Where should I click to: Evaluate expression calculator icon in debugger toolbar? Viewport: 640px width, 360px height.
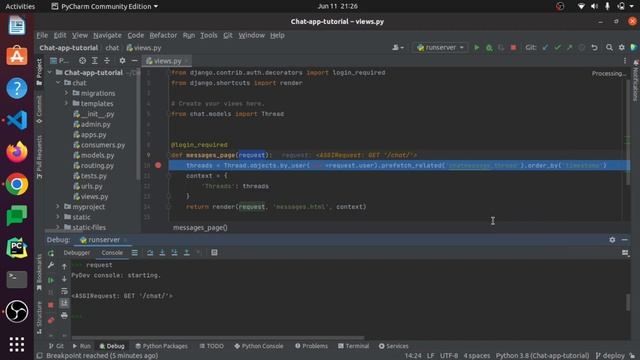(214, 253)
